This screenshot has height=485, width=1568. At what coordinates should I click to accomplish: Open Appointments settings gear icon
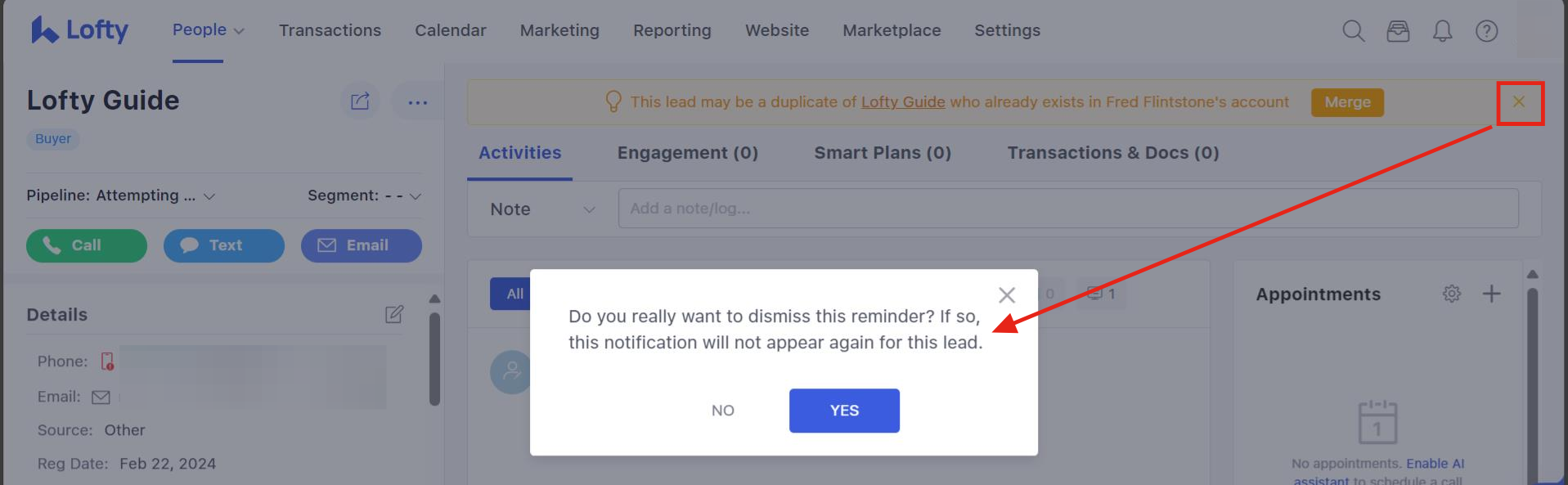point(1452,294)
